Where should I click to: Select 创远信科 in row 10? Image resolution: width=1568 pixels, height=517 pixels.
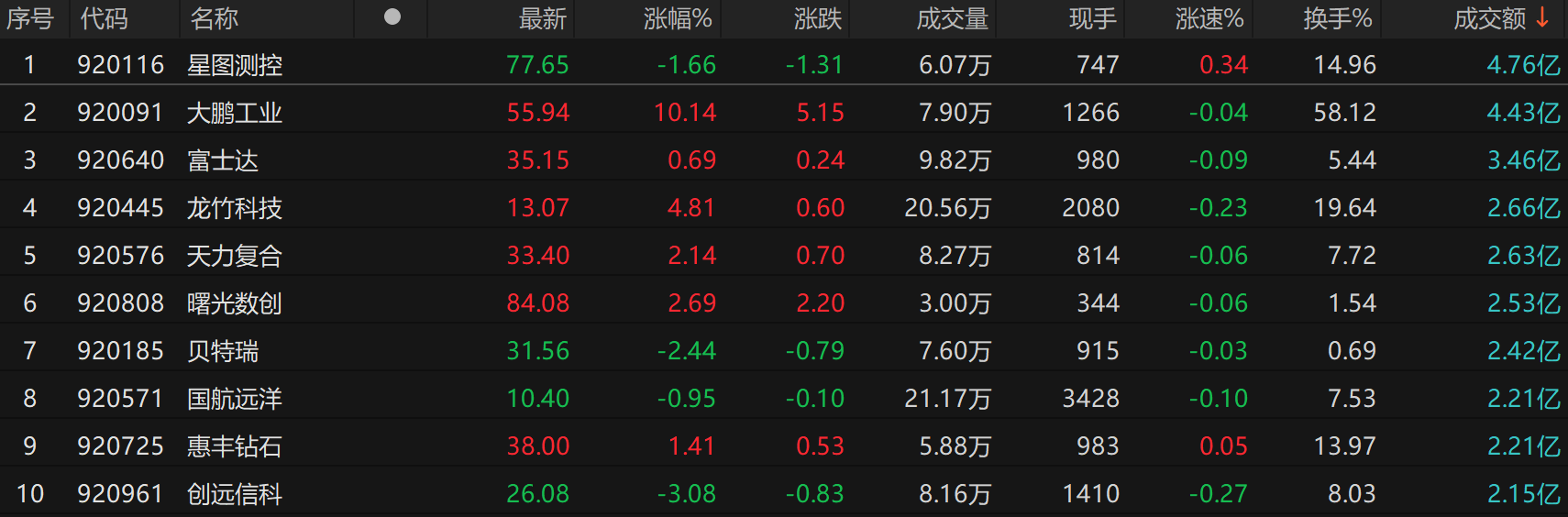pyautogui.click(x=235, y=494)
